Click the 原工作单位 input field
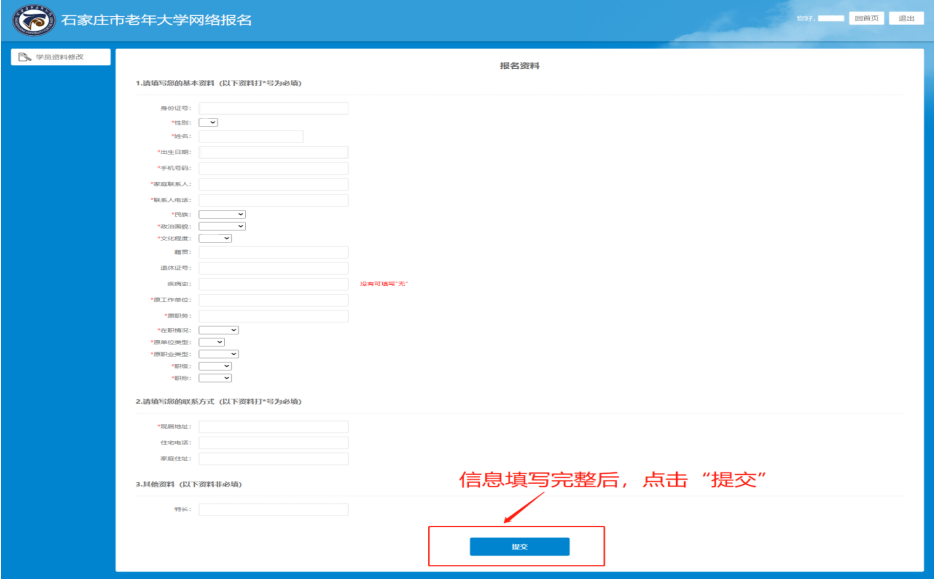935x580 pixels. tap(273, 300)
